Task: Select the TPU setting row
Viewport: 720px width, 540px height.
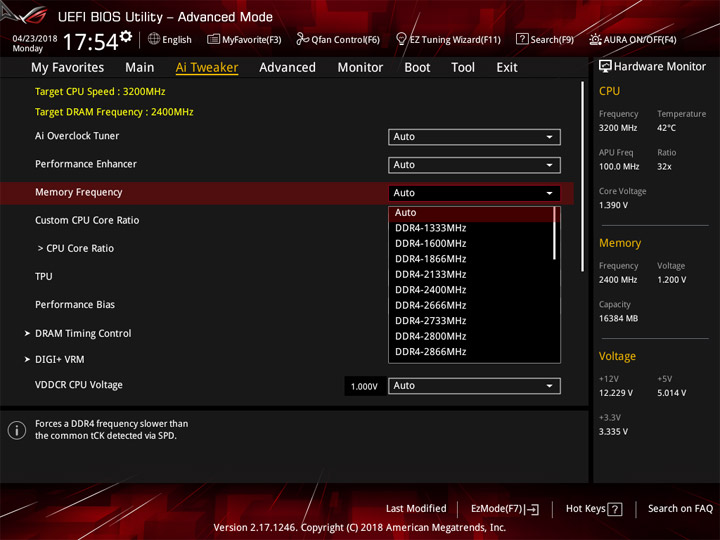Action: tap(44, 276)
